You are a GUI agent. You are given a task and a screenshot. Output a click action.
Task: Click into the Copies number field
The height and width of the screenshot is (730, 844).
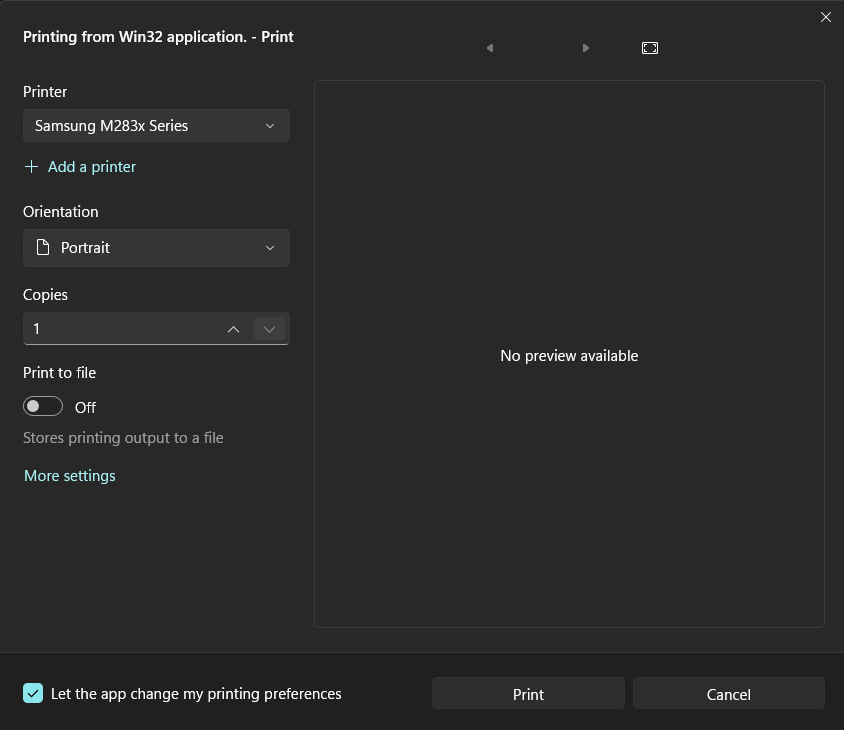click(120, 329)
